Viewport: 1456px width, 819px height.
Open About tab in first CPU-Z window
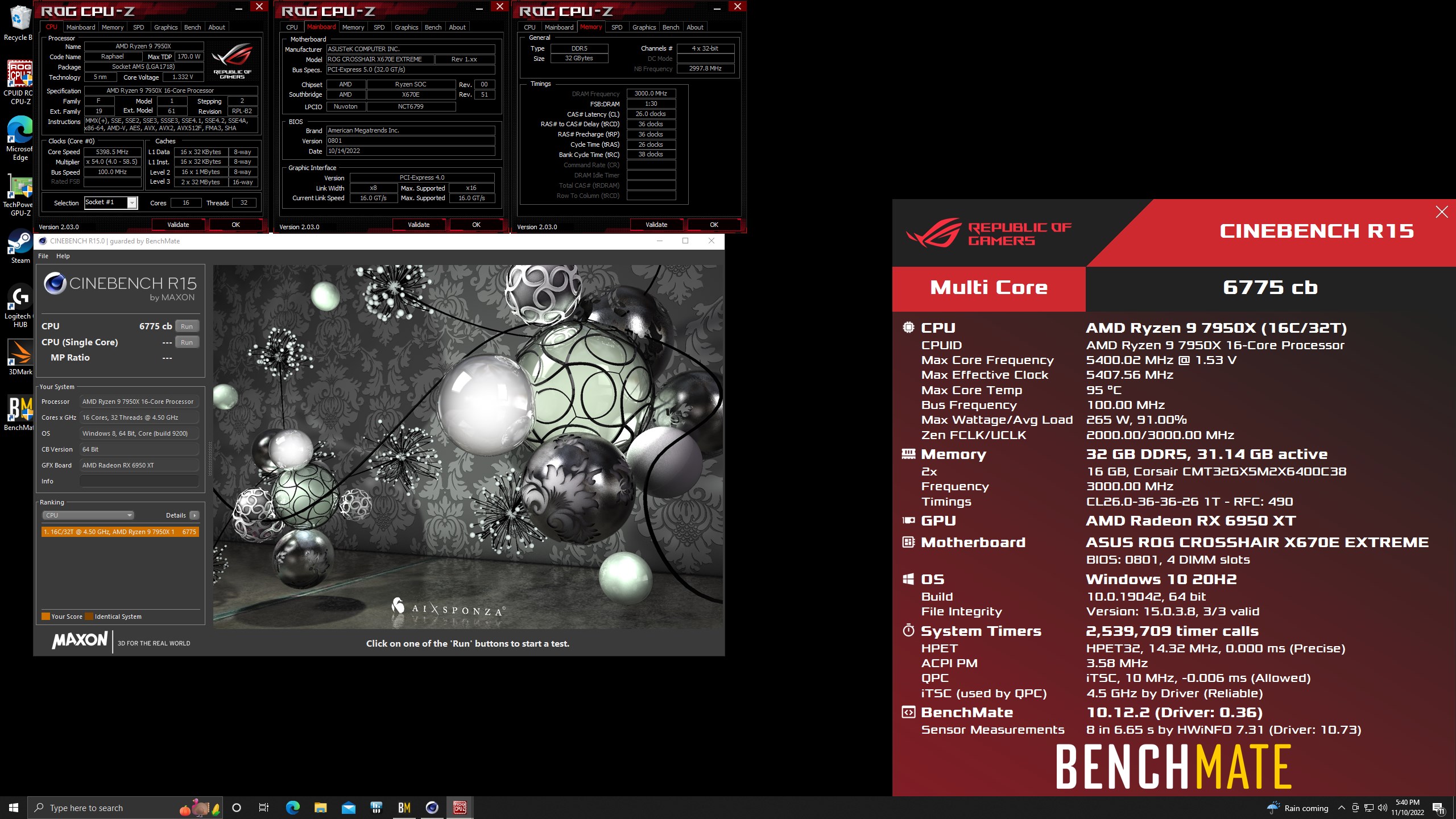[x=217, y=27]
